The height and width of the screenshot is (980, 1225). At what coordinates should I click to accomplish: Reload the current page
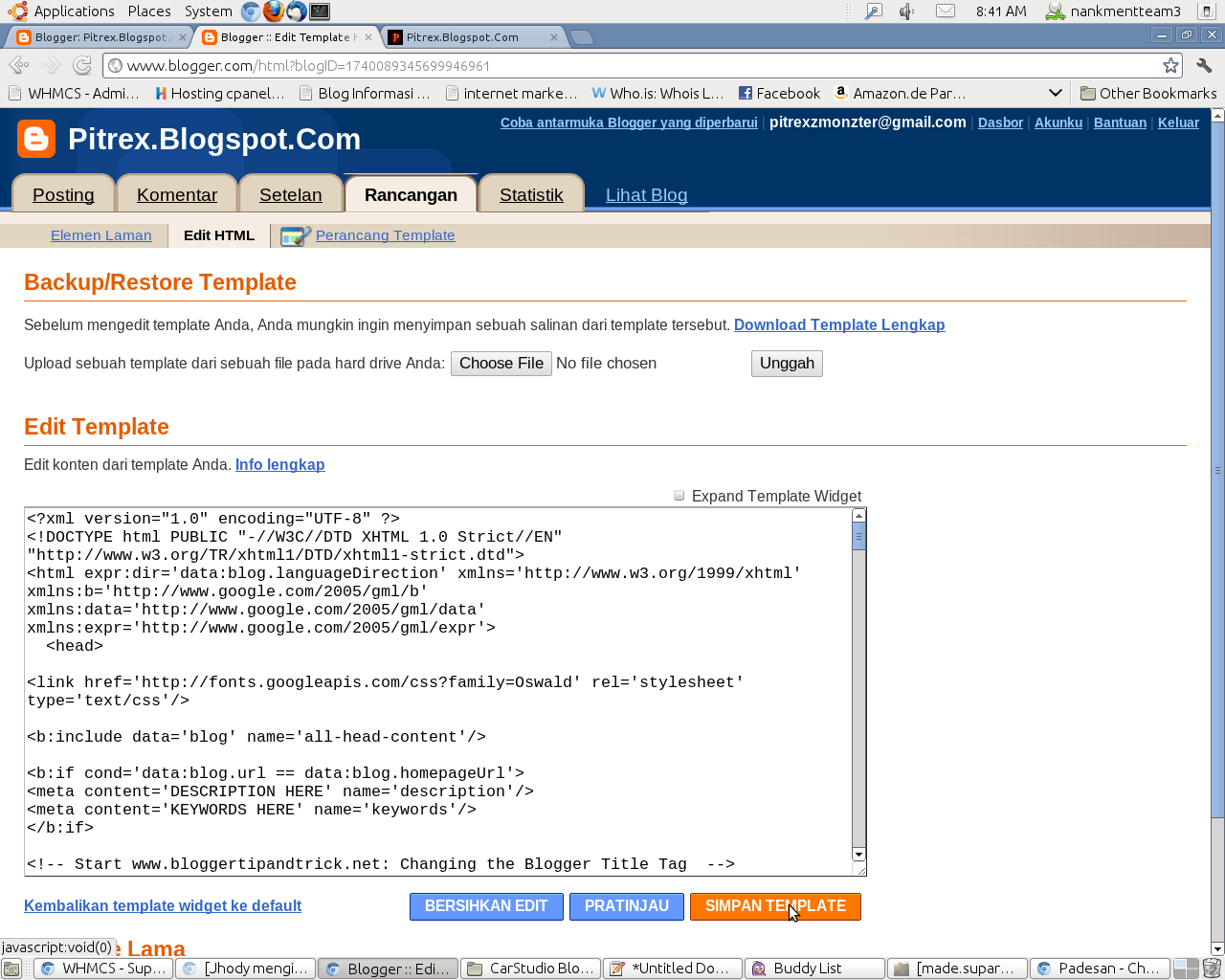(82, 65)
